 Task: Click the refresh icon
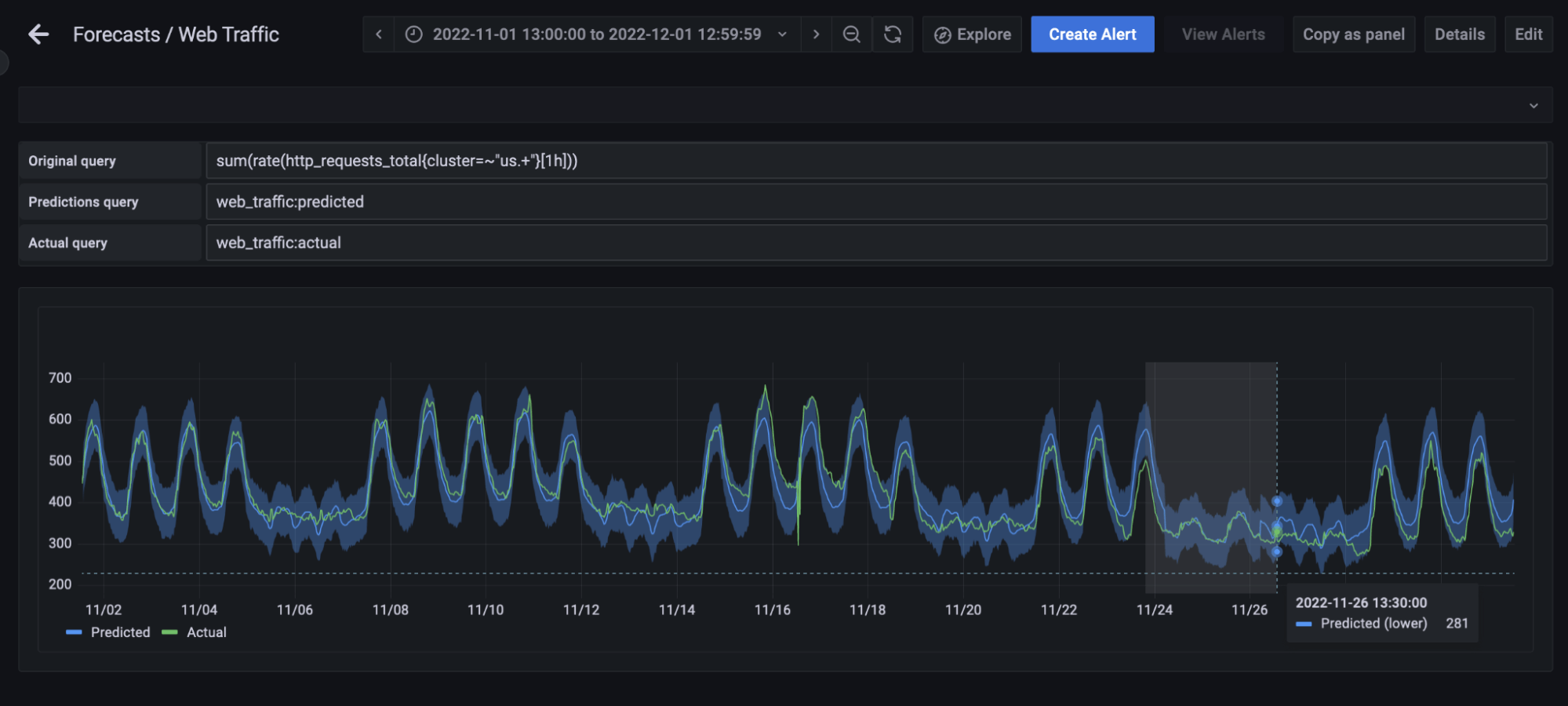[x=893, y=35]
